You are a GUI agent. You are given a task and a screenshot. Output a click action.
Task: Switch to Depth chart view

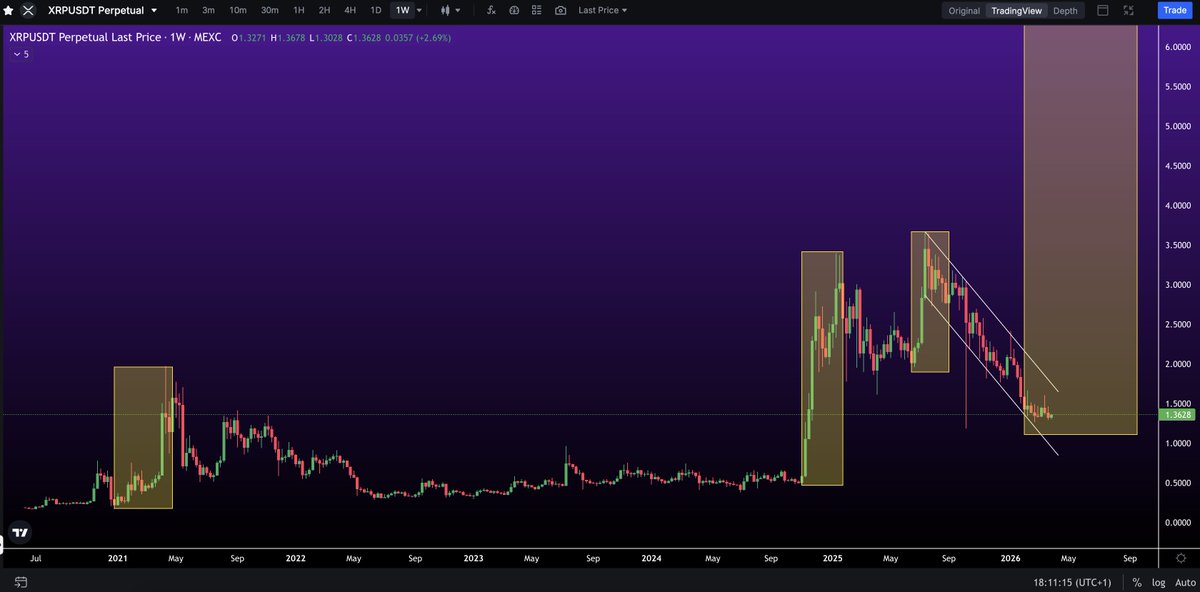coord(1065,10)
